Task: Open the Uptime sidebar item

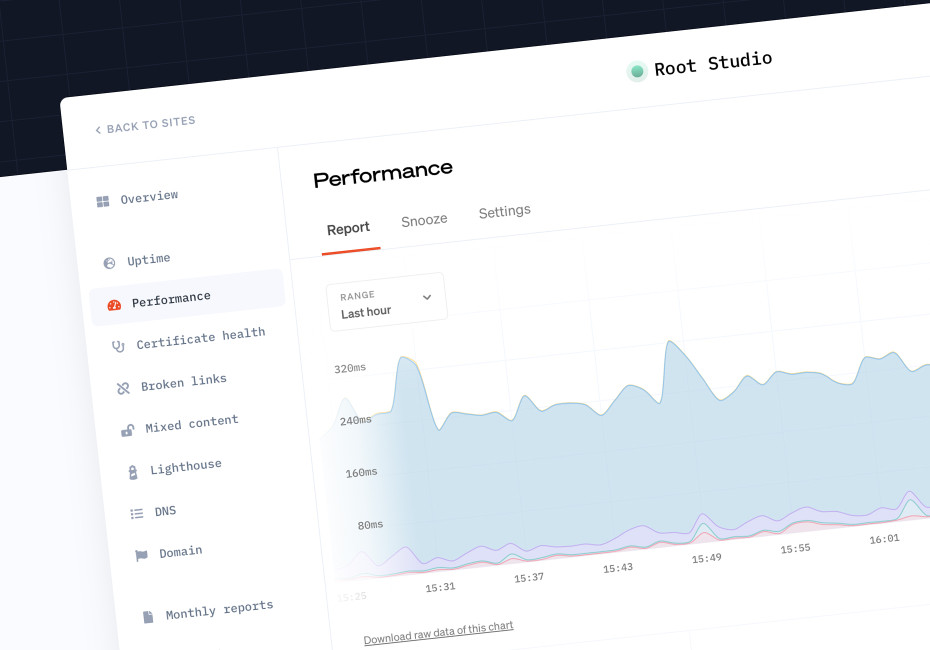Action: [137, 261]
